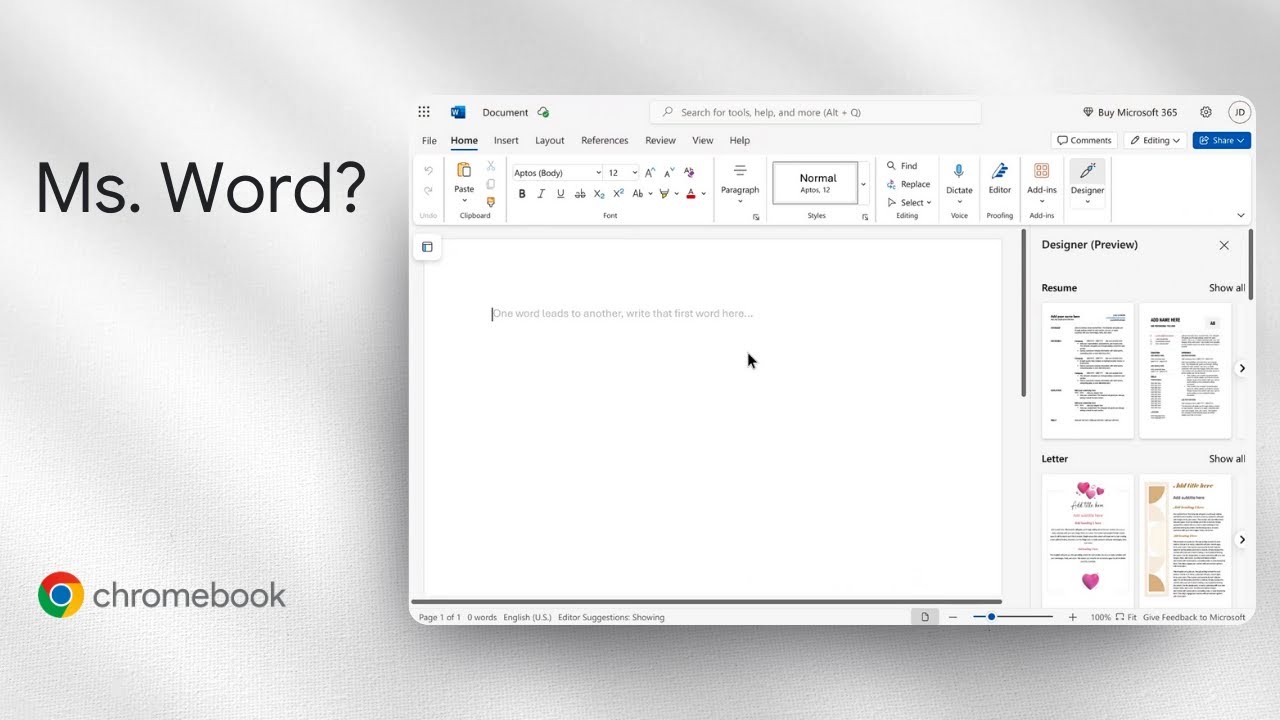Click the Find magnifier button
Screen dimensions: 1280x720
pos(901,166)
